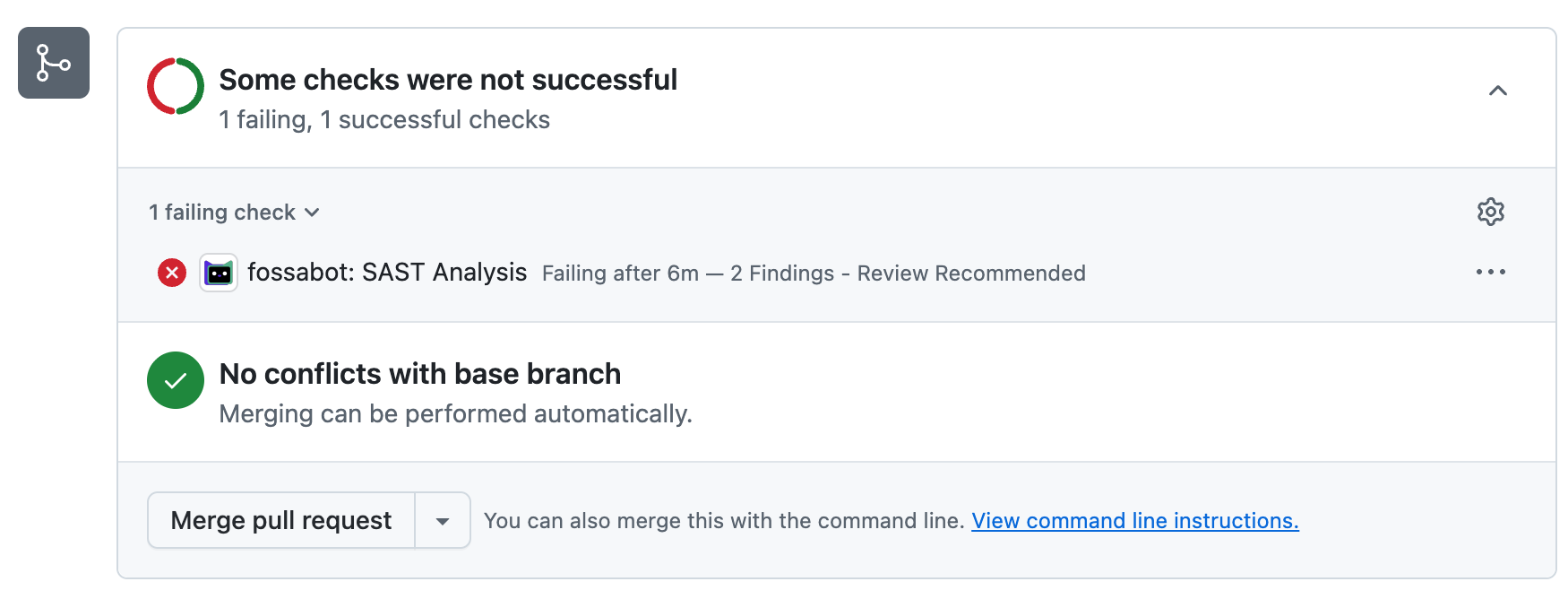
Task: Open View command line instructions link
Action: point(1135,521)
